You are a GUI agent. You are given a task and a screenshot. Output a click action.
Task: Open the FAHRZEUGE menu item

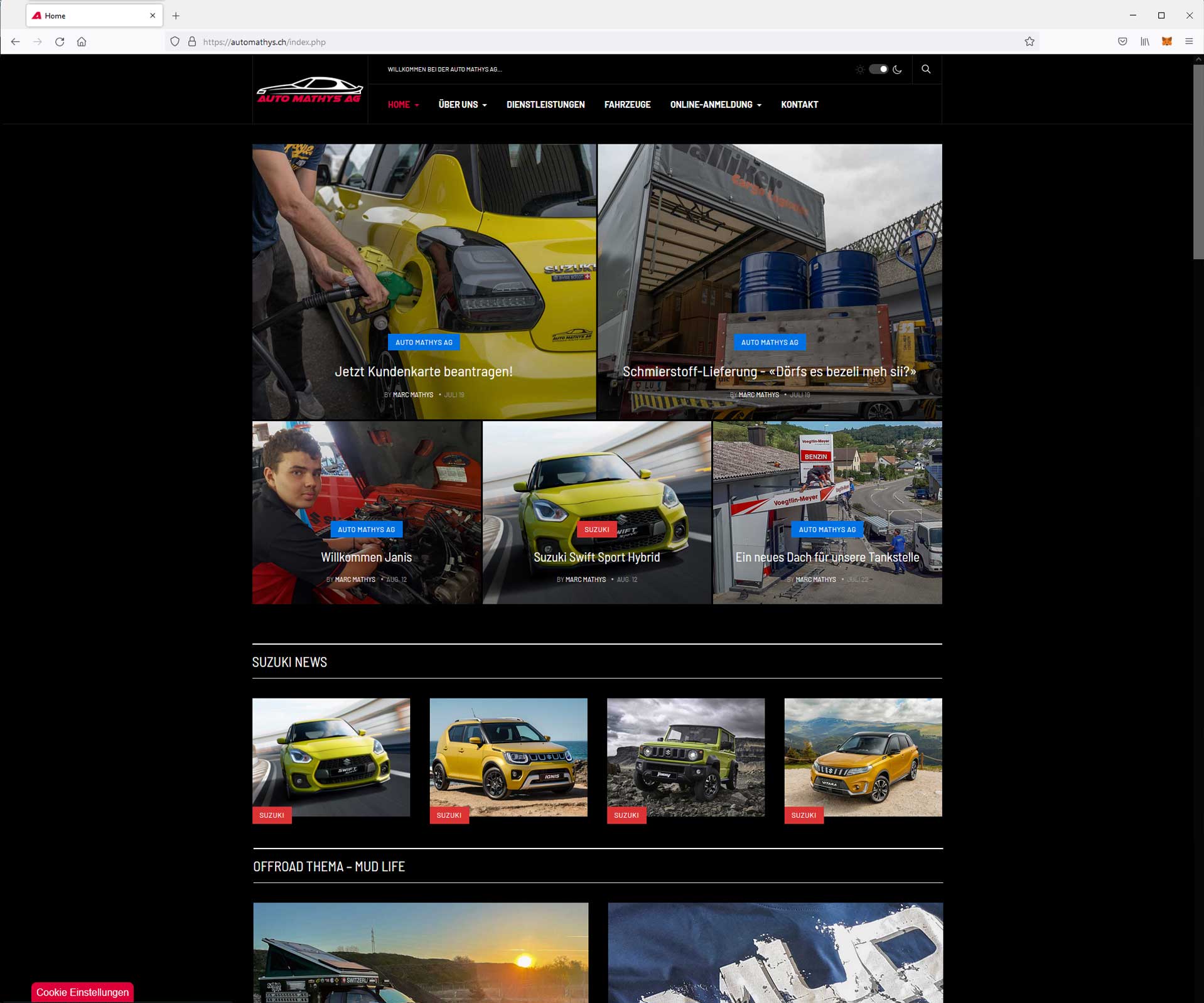click(x=627, y=105)
